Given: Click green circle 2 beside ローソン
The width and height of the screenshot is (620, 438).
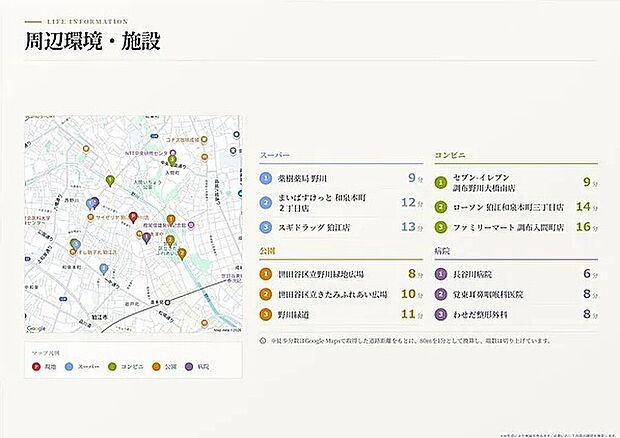Looking at the screenshot, I should click(440, 207).
